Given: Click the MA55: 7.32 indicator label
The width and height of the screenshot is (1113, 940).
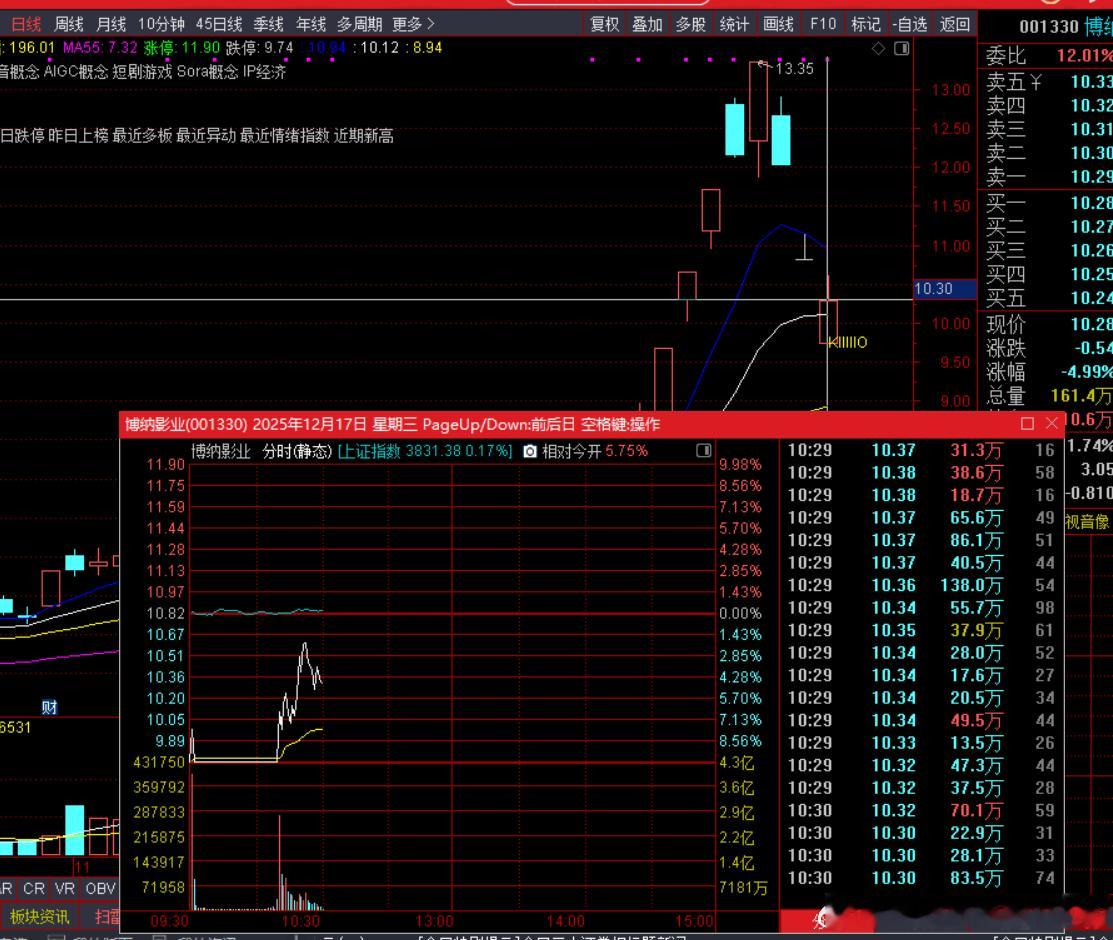Looking at the screenshot, I should (100, 48).
